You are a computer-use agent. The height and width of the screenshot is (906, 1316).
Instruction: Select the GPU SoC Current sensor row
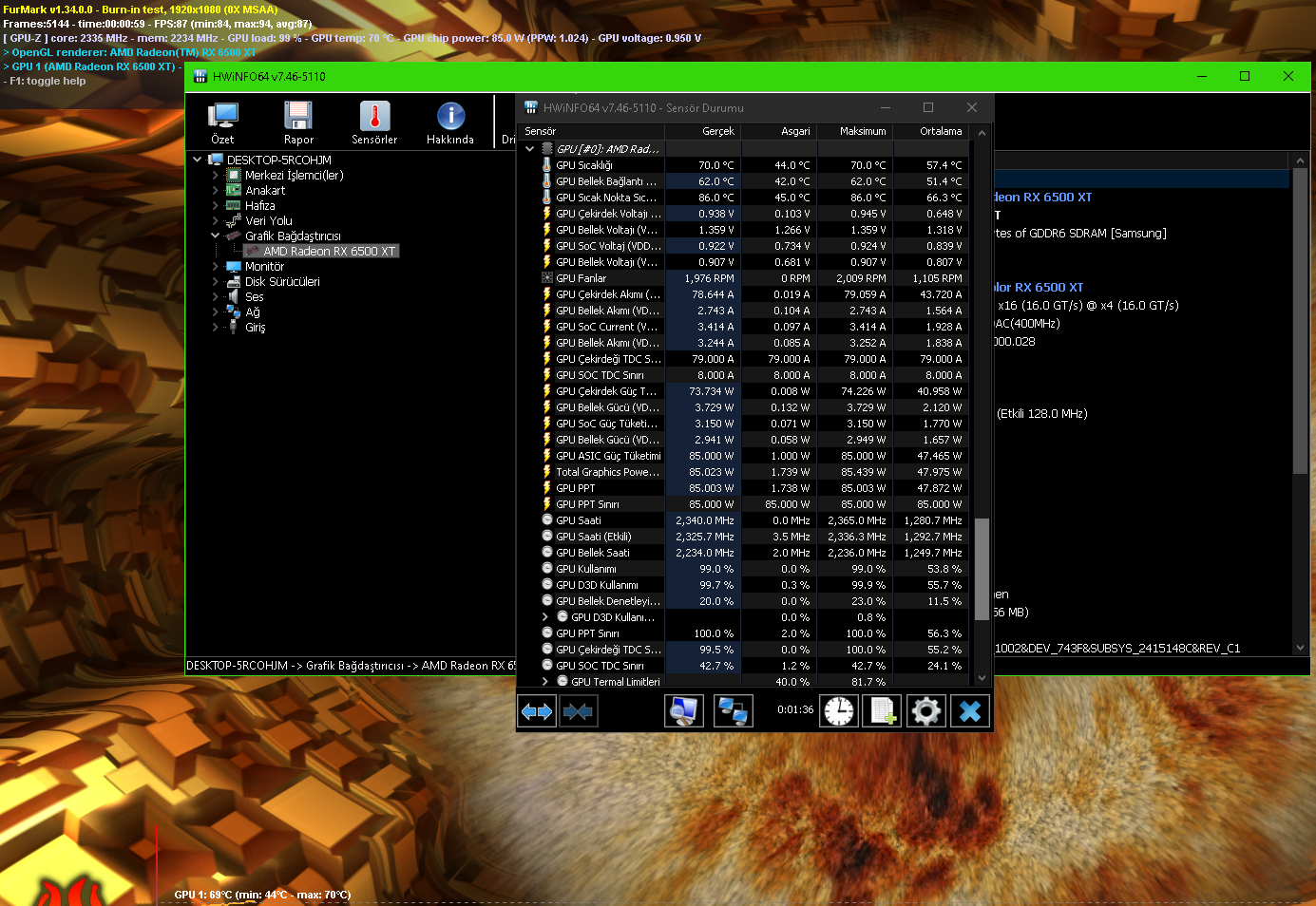[744, 327]
